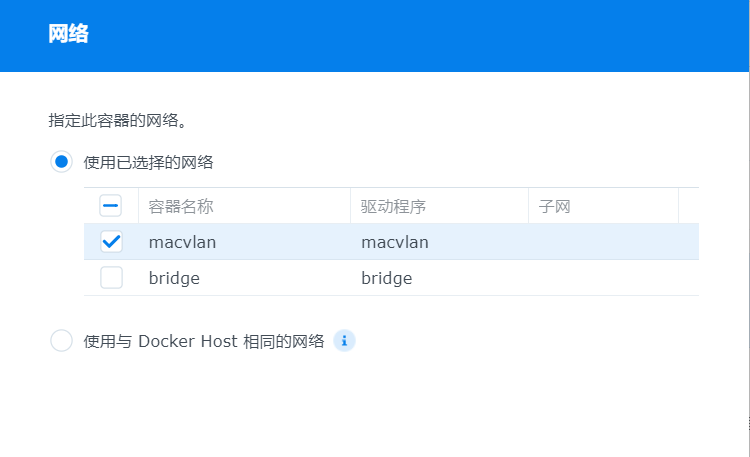Click the 网络 dialog title
The width and height of the screenshot is (750, 457).
pos(69,35)
